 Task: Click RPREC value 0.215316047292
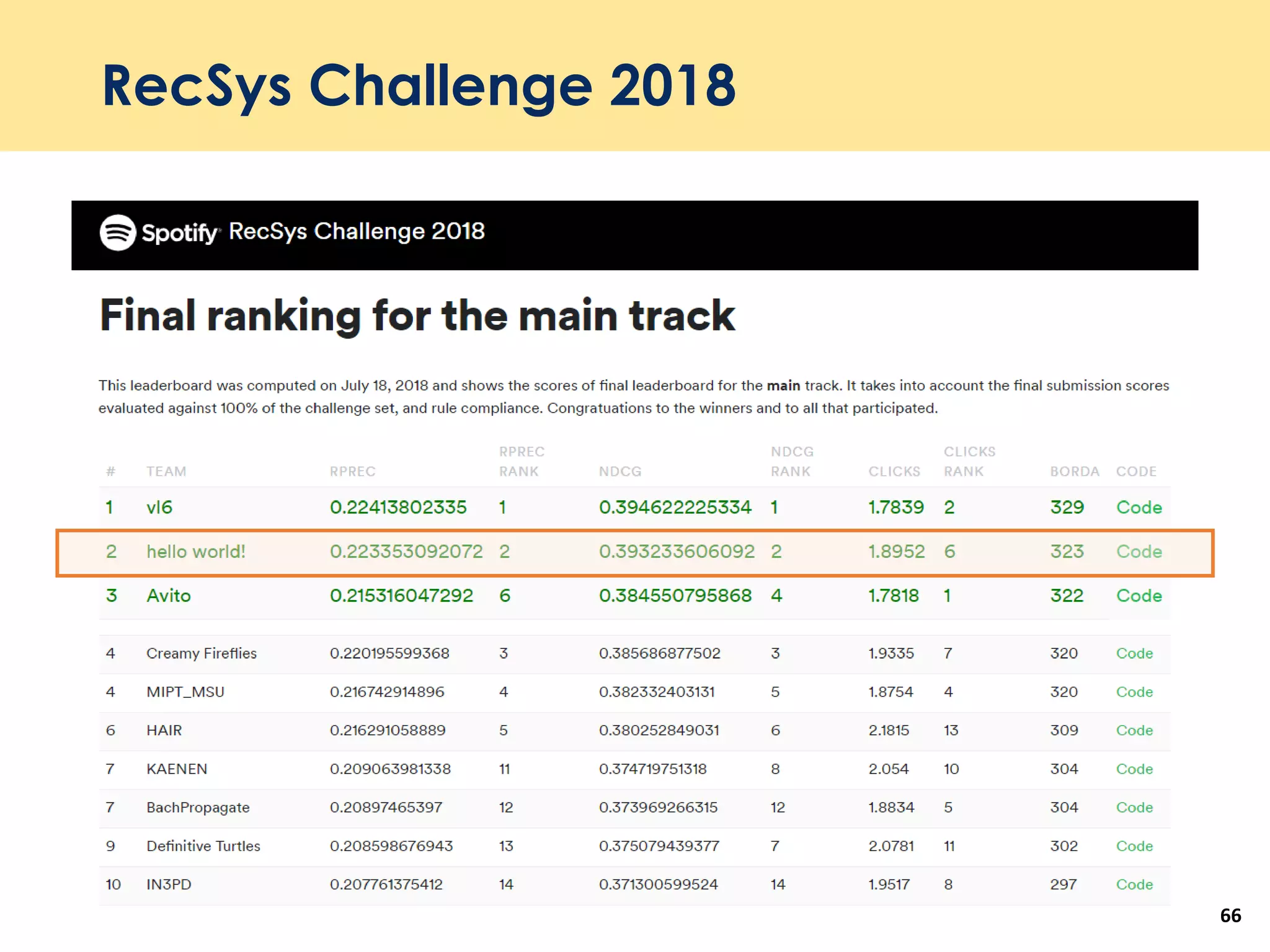[401, 595]
